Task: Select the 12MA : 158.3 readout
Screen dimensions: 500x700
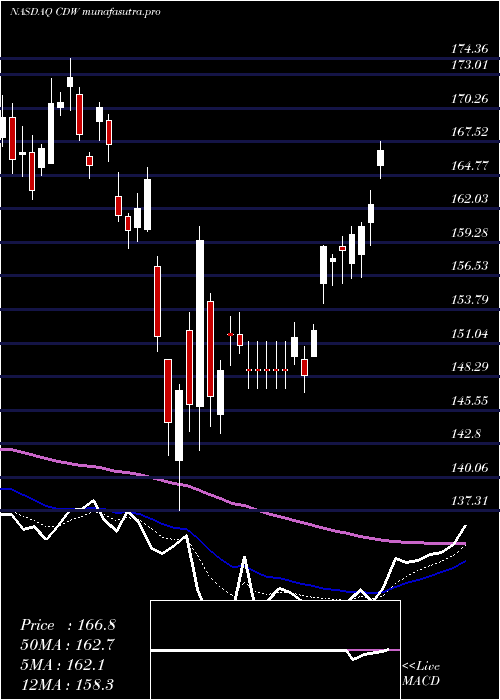Action: pos(68,685)
